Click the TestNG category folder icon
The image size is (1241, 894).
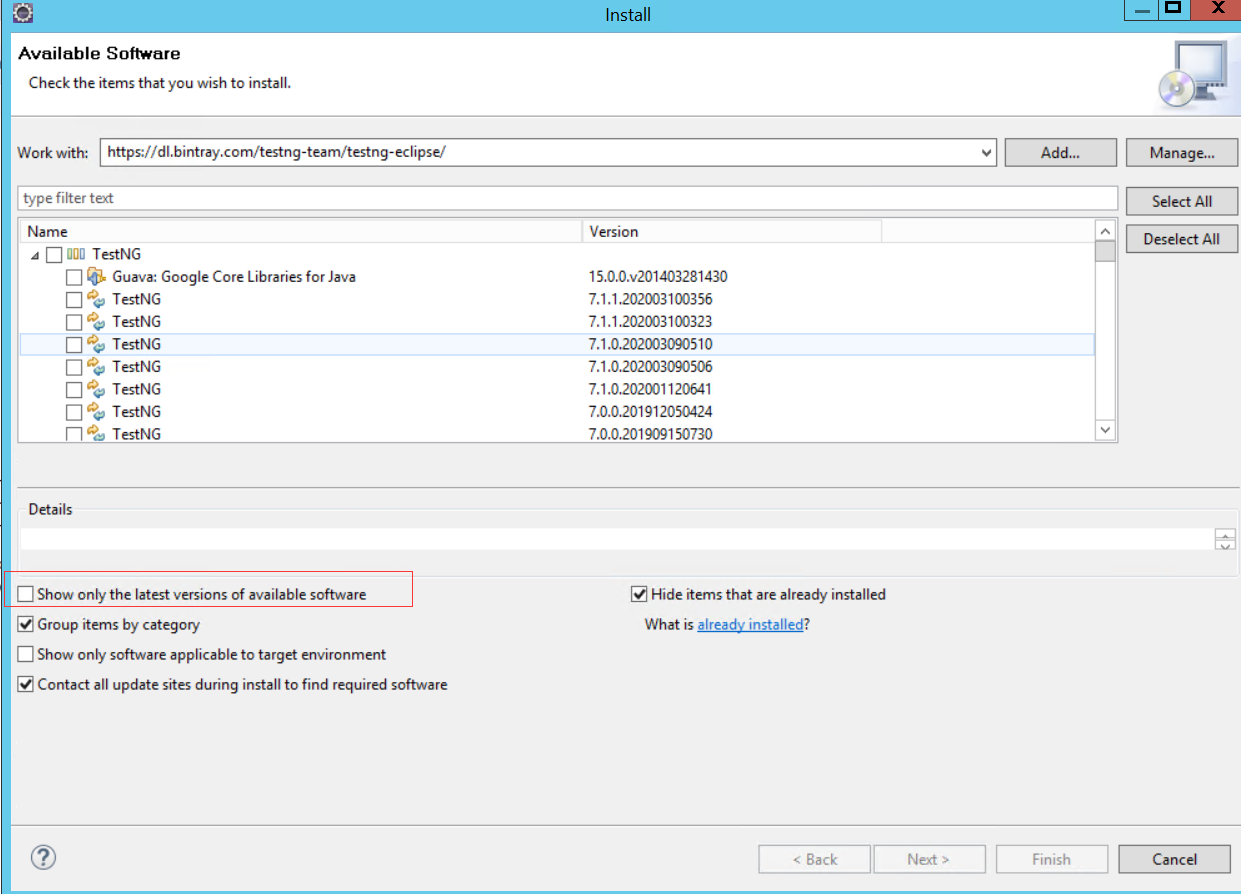coord(76,254)
